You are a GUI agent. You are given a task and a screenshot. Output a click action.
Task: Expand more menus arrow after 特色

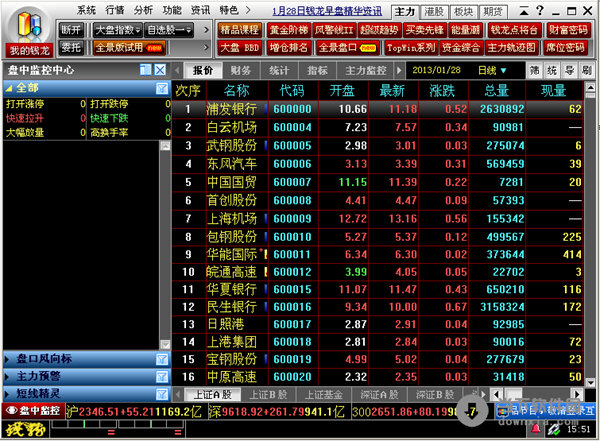tap(248, 10)
